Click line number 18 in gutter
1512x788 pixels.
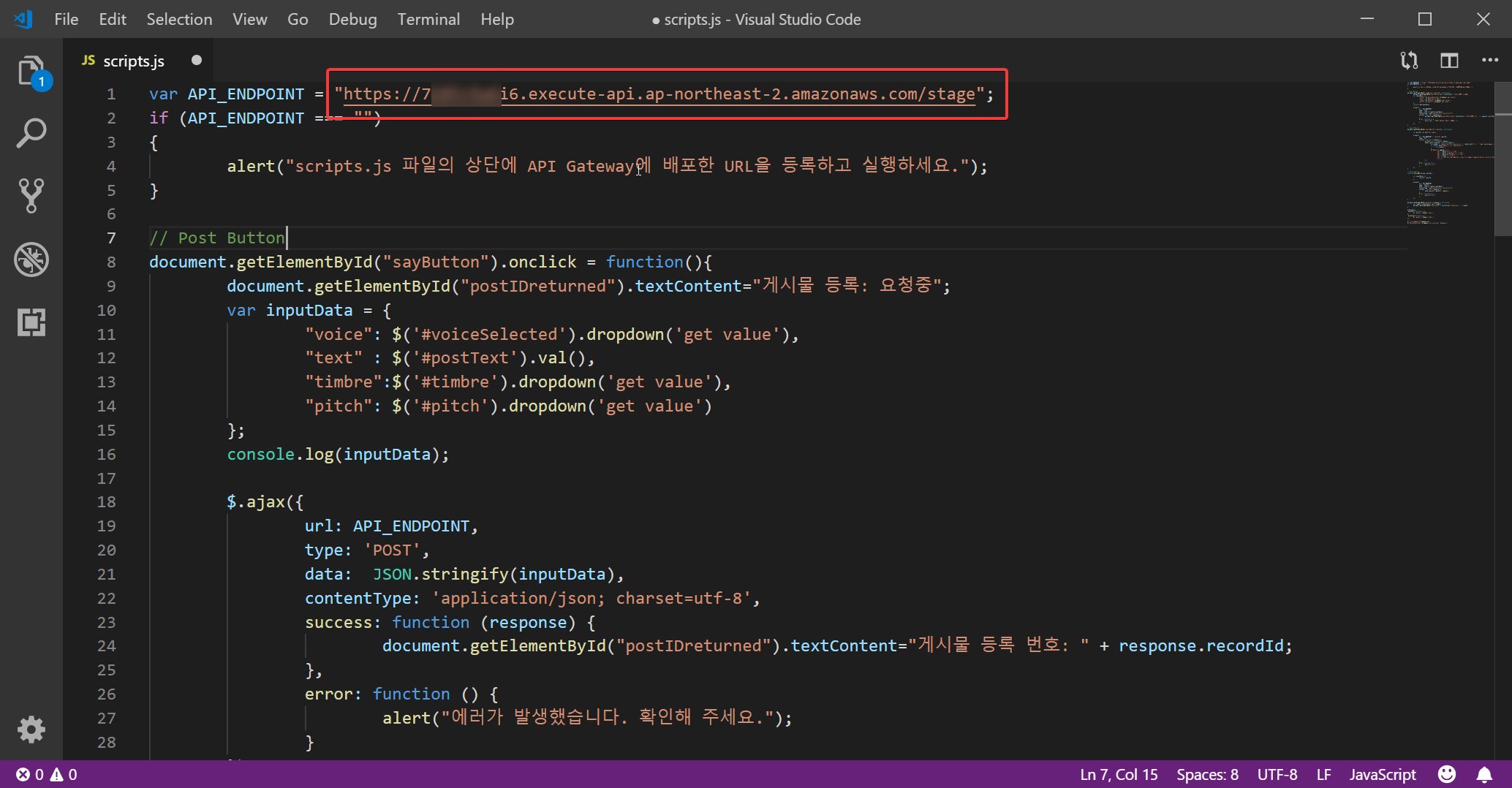pyautogui.click(x=106, y=501)
